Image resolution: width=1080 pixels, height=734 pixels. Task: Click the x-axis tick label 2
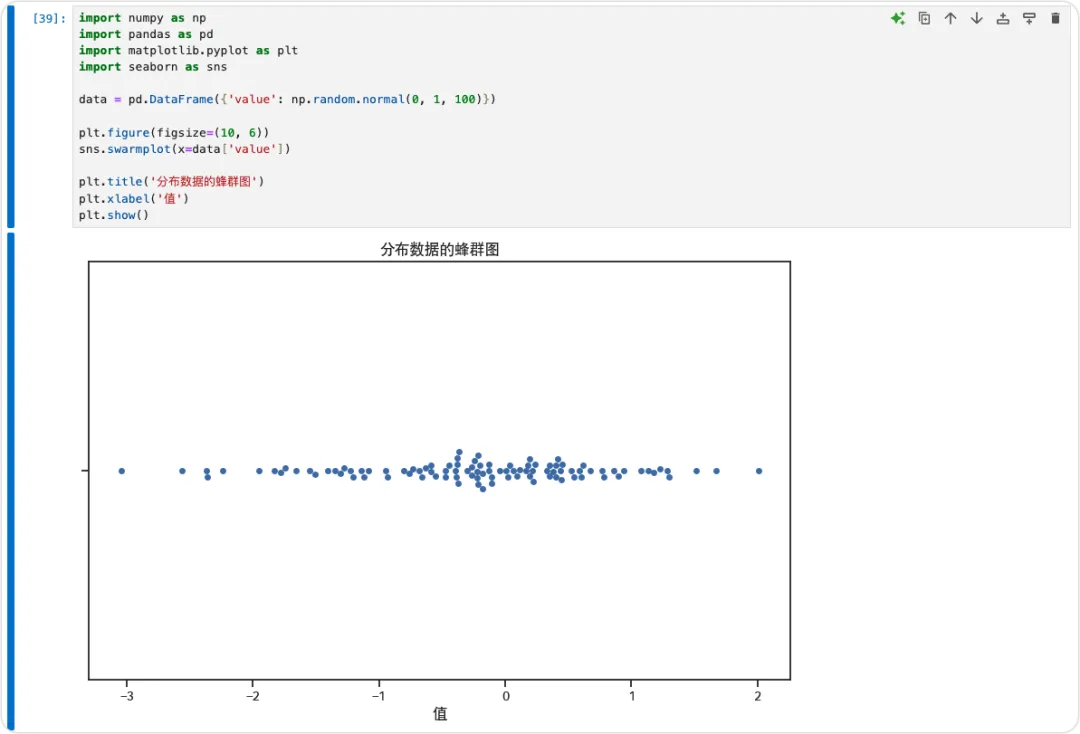click(x=758, y=696)
